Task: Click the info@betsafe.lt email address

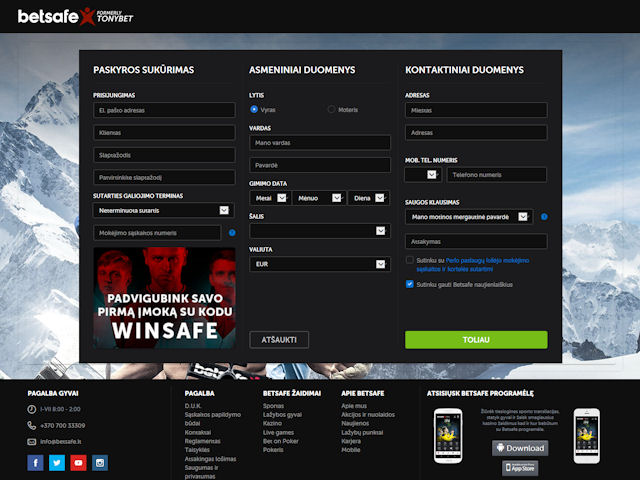Action: pyautogui.click(x=61, y=442)
